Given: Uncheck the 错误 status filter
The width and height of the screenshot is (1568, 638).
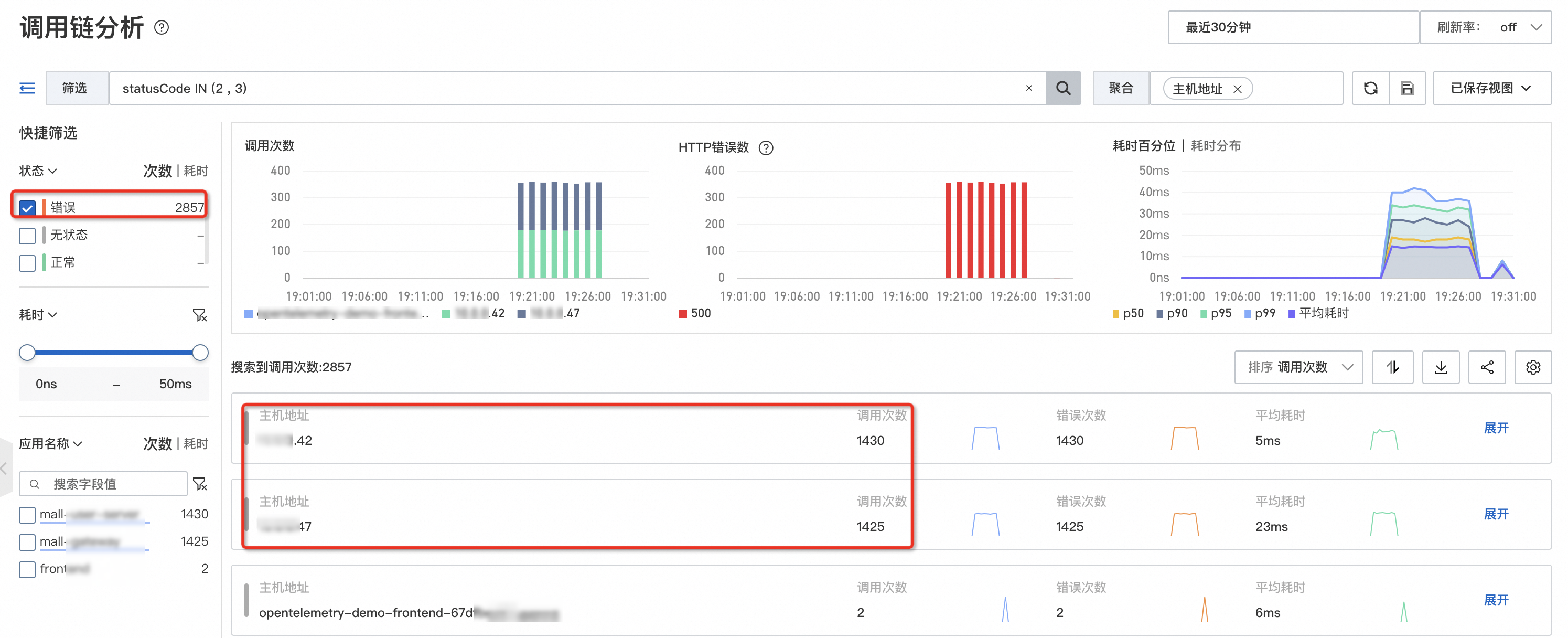Looking at the screenshot, I should coord(27,208).
